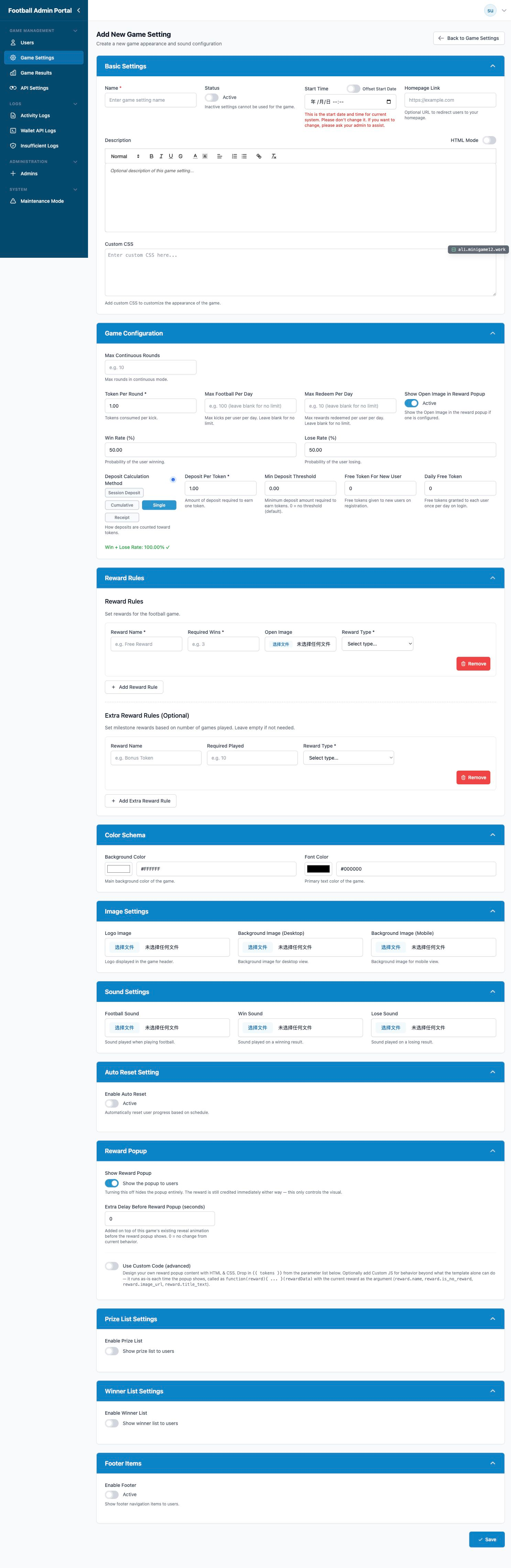The height and width of the screenshot is (1568, 511).
Task: Click the Custom CSS textarea
Action: (300, 273)
